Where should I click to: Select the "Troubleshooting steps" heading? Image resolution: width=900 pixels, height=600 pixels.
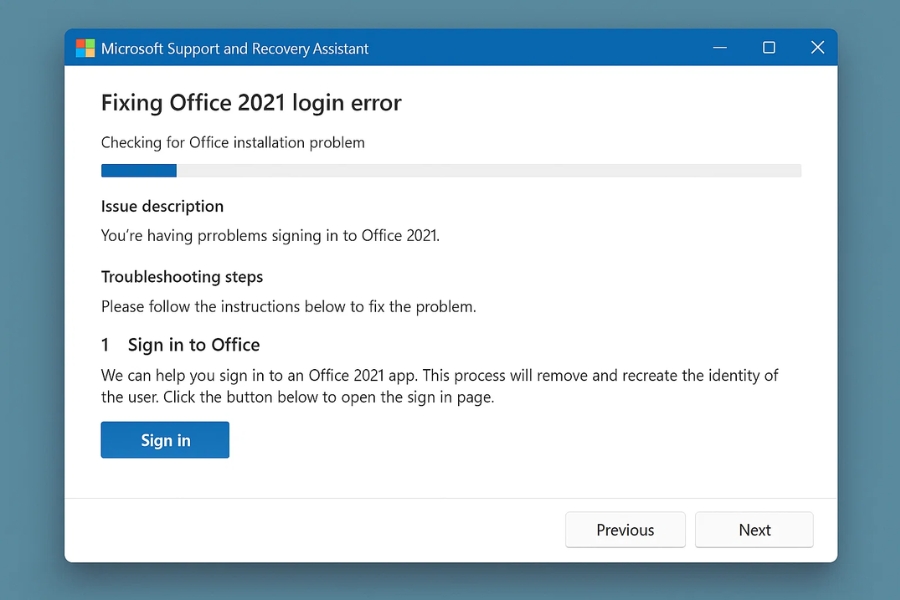(182, 277)
